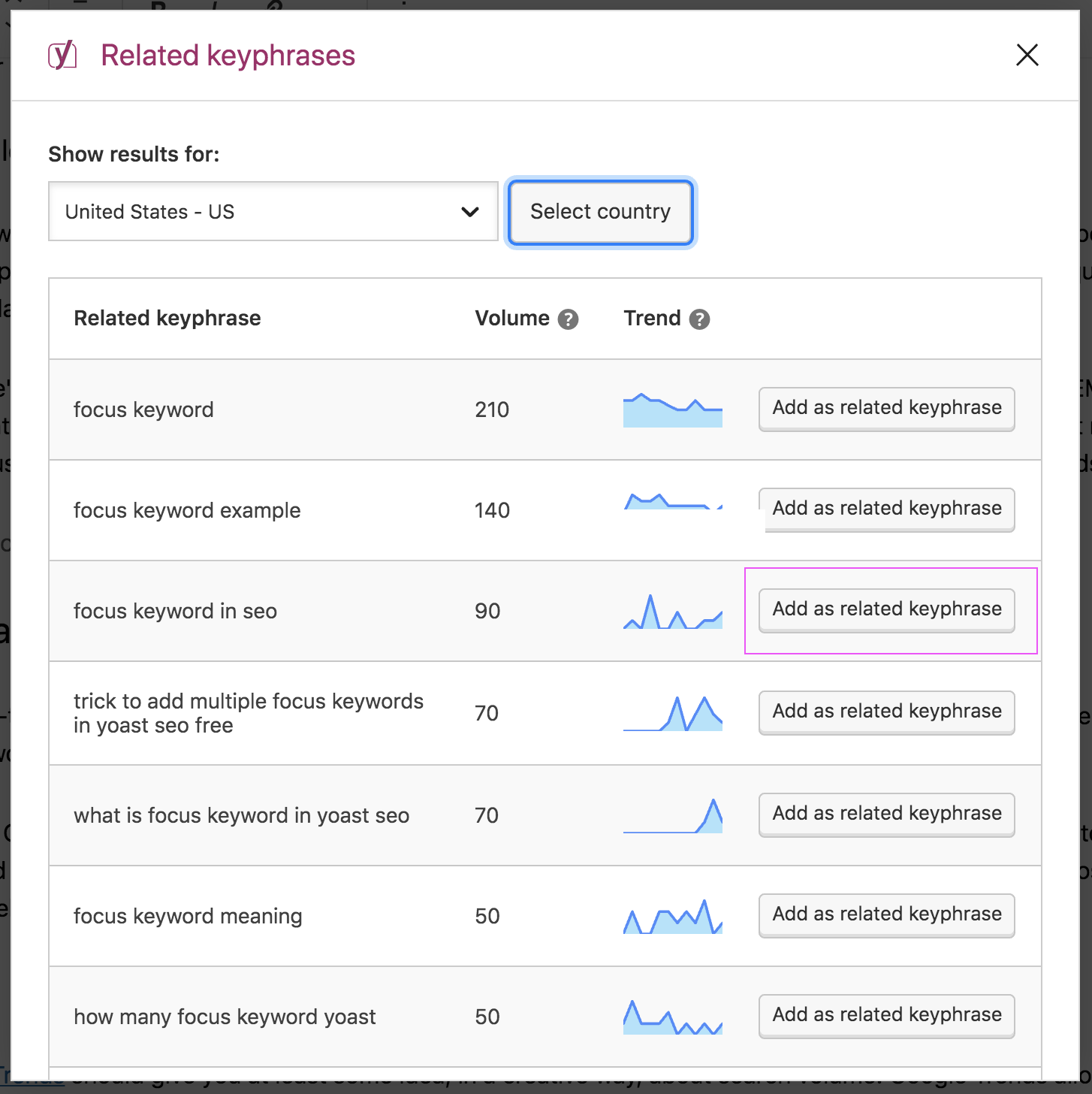The image size is (1092, 1094).
Task: Click trend graph for 'how many focus keyword yoast'
Action: tap(672, 1018)
